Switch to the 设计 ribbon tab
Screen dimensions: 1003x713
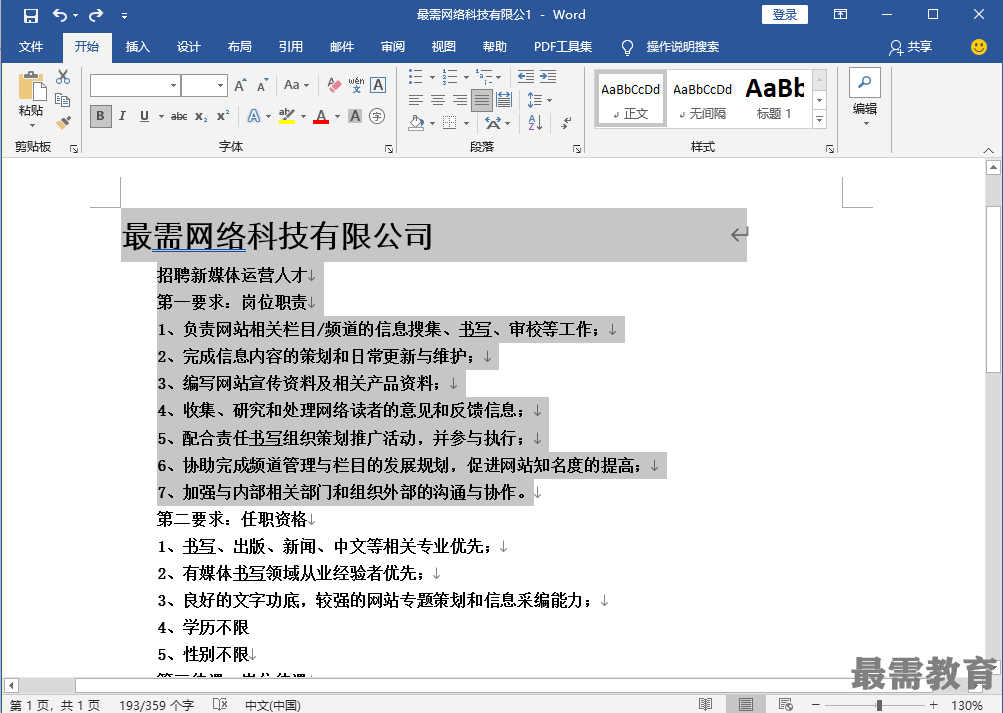189,47
